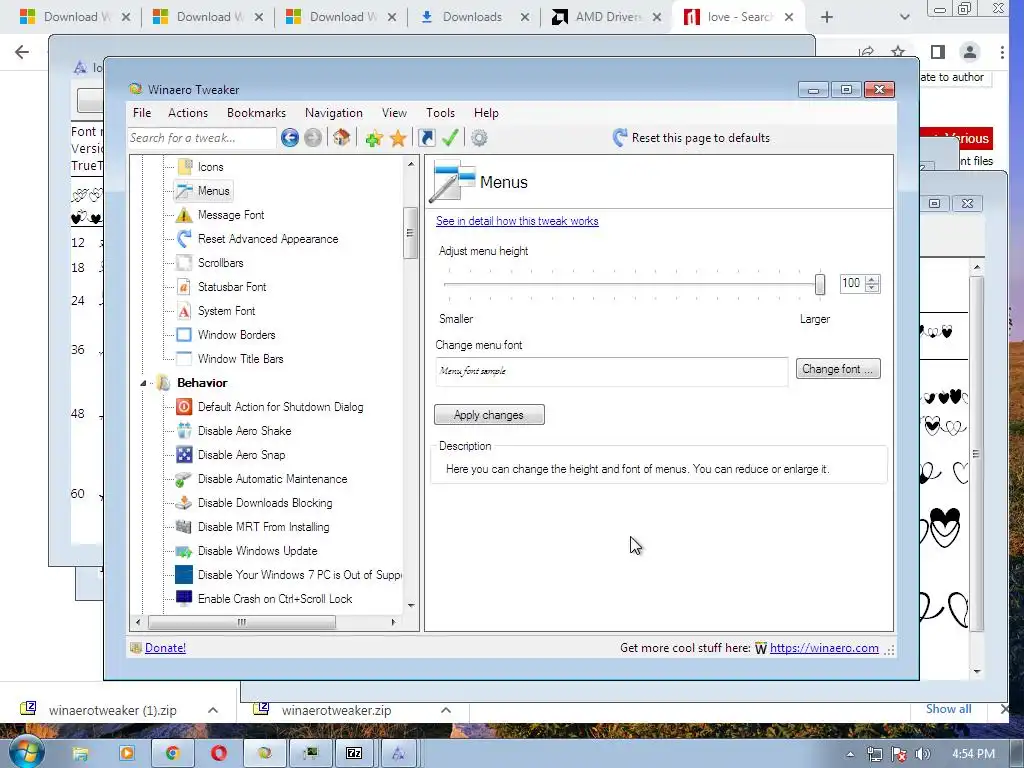Click the Disable Aero Snap icon
This screenshot has width=1024, height=768.
point(184,455)
